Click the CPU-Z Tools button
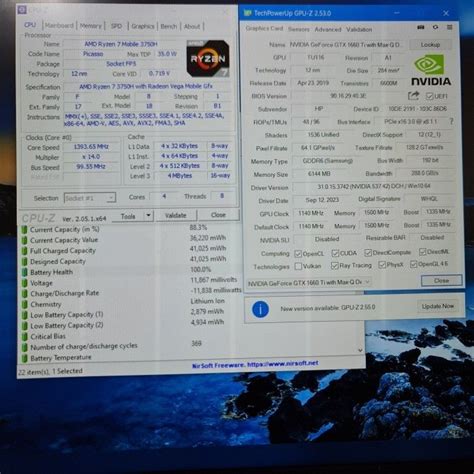 click(x=128, y=216)
